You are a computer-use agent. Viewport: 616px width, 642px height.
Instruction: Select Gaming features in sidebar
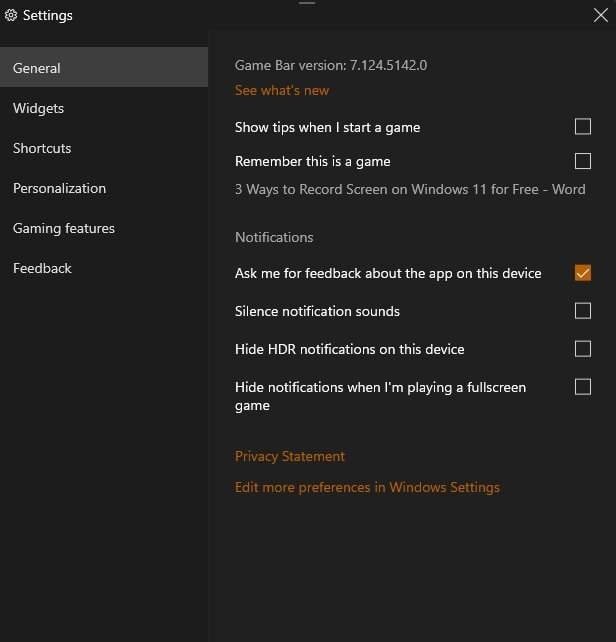tap(64, 228)
